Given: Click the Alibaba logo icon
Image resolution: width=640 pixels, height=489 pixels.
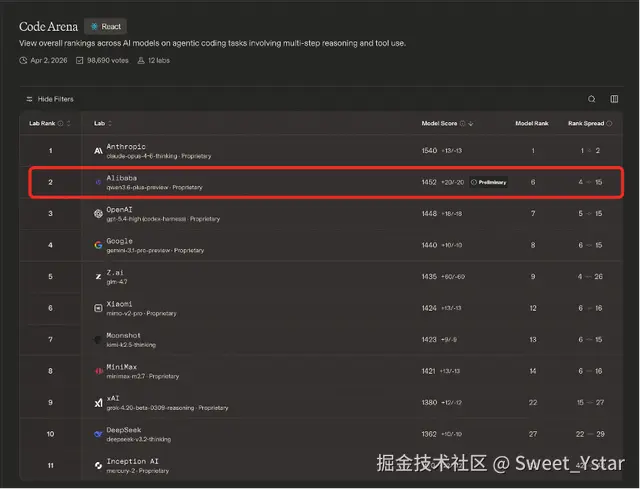Looking at the screenshot, I should [x=98, y=182].
